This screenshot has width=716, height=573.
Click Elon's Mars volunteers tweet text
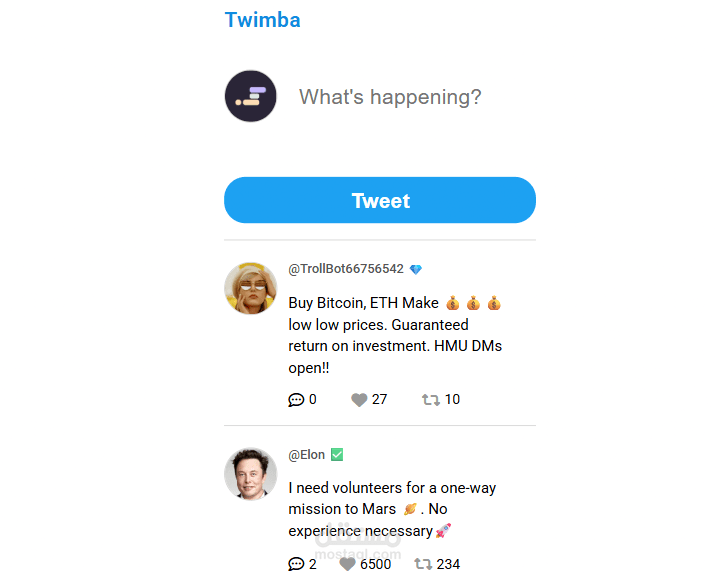(392, 509)
